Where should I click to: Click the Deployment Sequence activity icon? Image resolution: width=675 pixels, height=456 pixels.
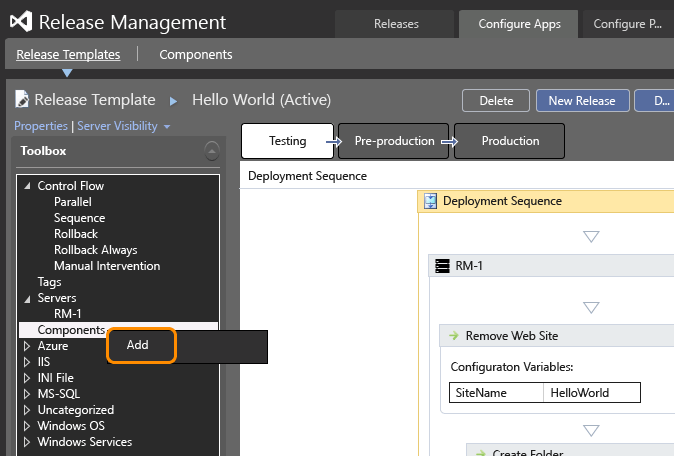point(430,201)
